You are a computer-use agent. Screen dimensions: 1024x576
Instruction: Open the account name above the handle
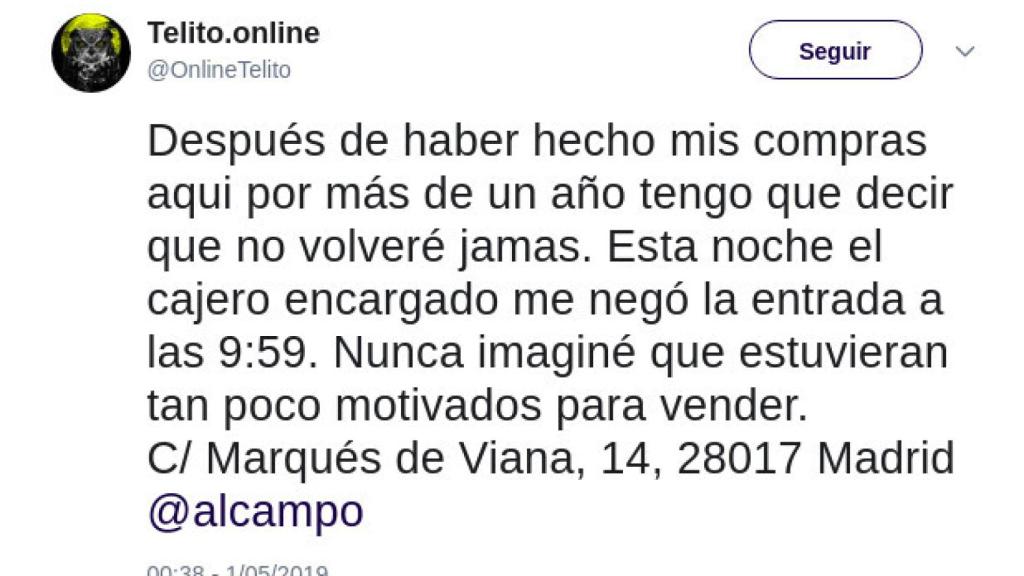coord(232,31)
